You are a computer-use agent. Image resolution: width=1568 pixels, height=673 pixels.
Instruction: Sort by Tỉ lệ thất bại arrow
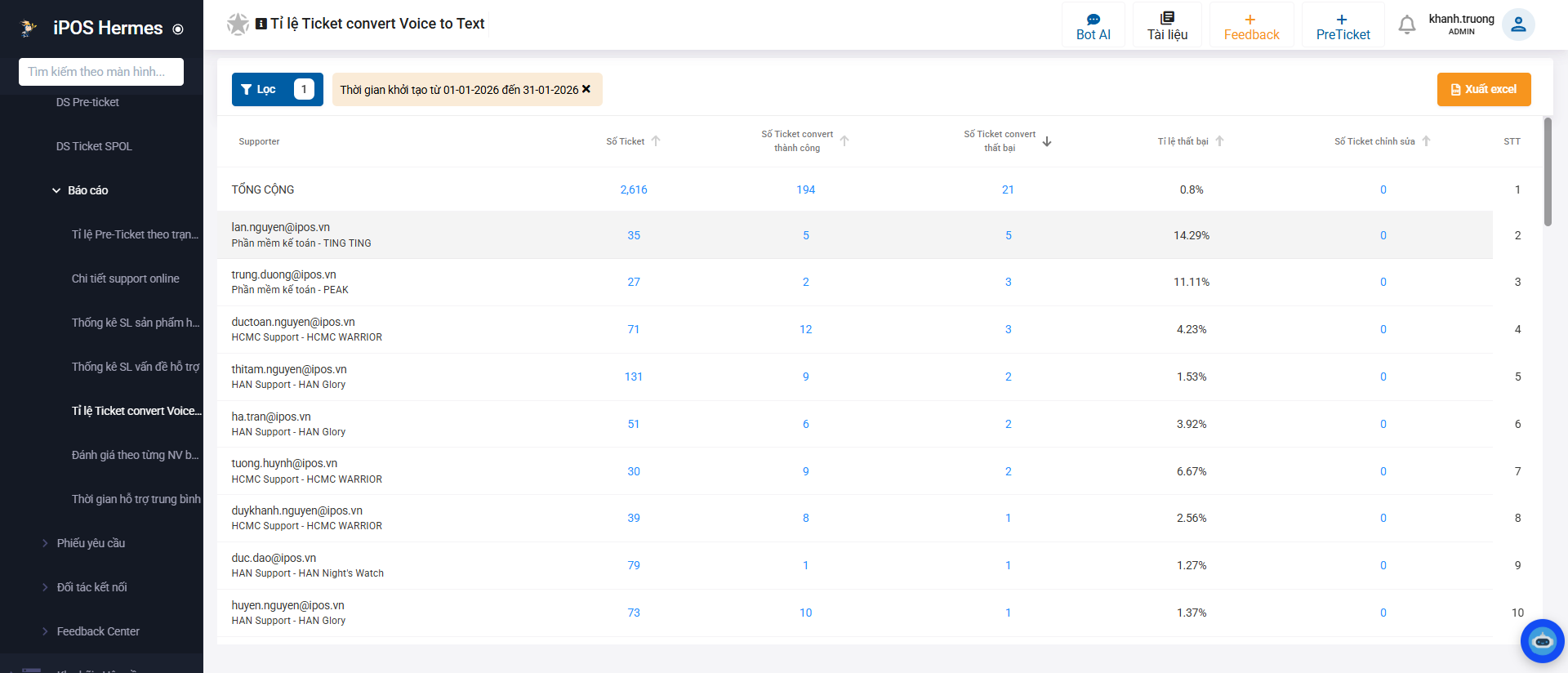[1219, 141]
